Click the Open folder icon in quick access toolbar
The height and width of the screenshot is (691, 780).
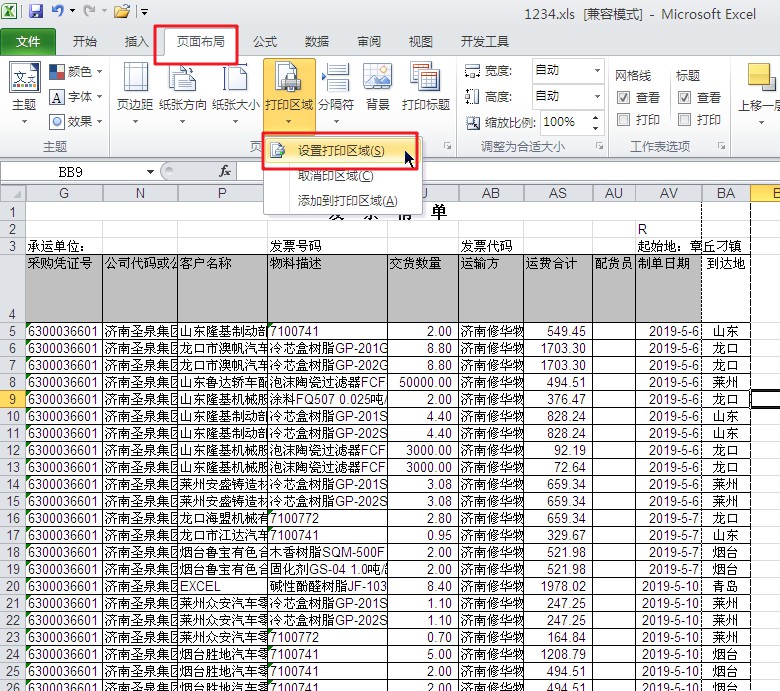[x=122, y=11]
